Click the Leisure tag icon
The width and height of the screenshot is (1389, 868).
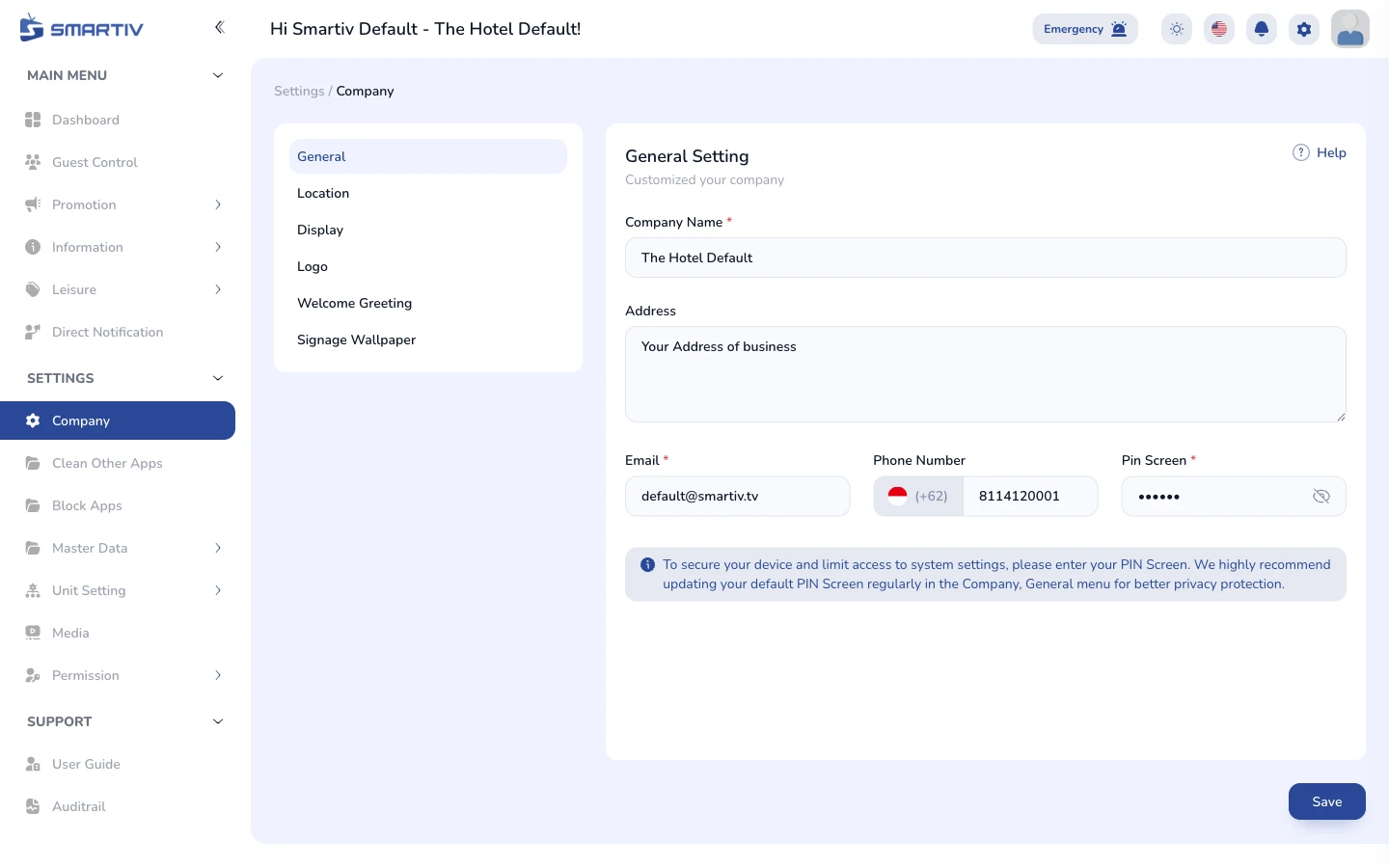point(33,289)
